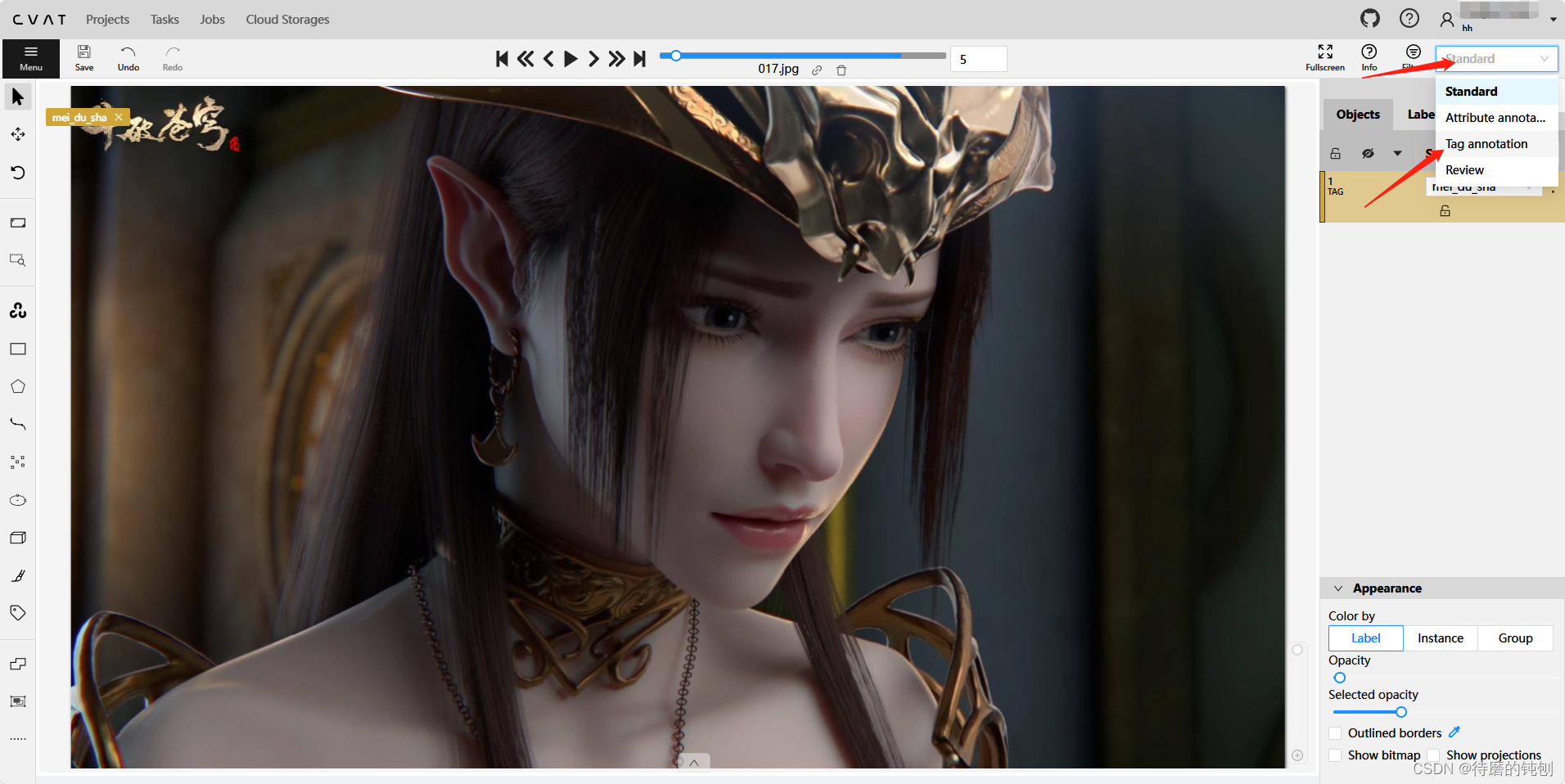Viewport: 1565px width, 784px height.
Task: Select the zoom region of interest tool
Action: tap(18, 260)
